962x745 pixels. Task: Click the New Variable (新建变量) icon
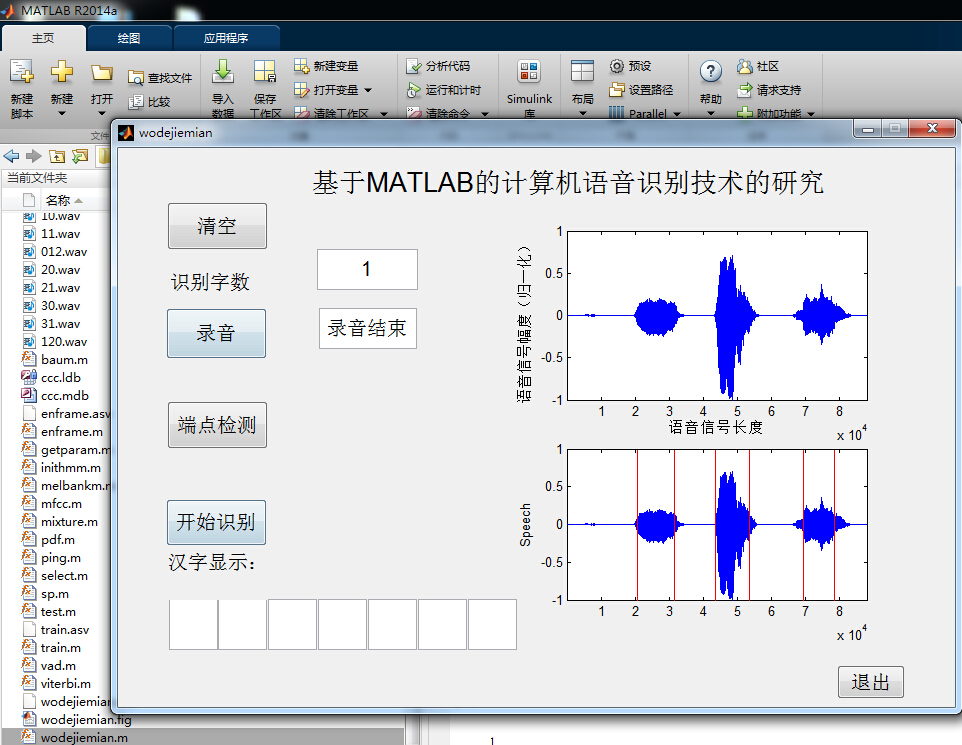point(301,66)
